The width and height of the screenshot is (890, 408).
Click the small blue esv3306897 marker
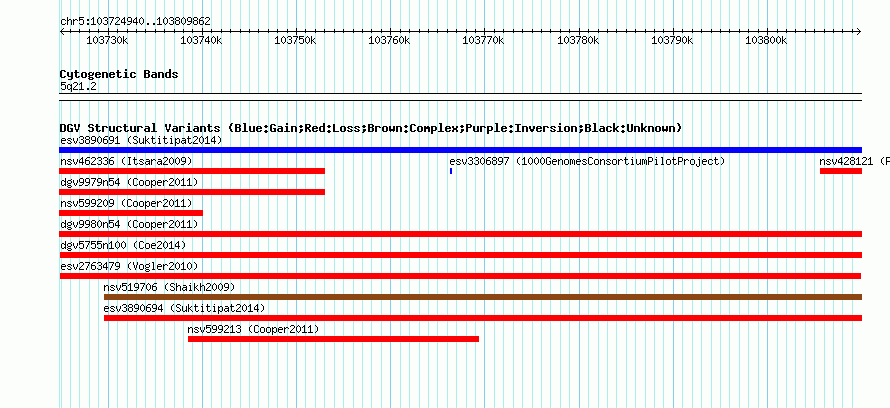[451, 171]
